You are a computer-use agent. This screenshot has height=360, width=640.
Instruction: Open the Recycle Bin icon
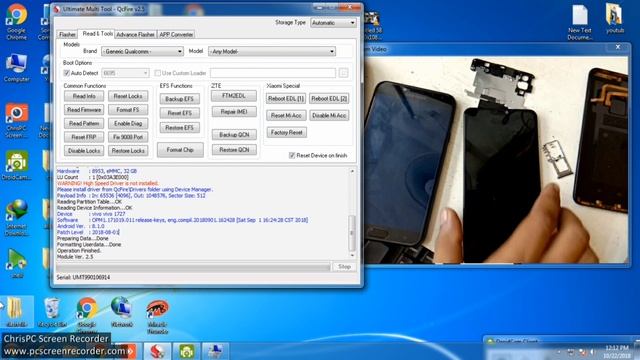(x=52, y=312)
